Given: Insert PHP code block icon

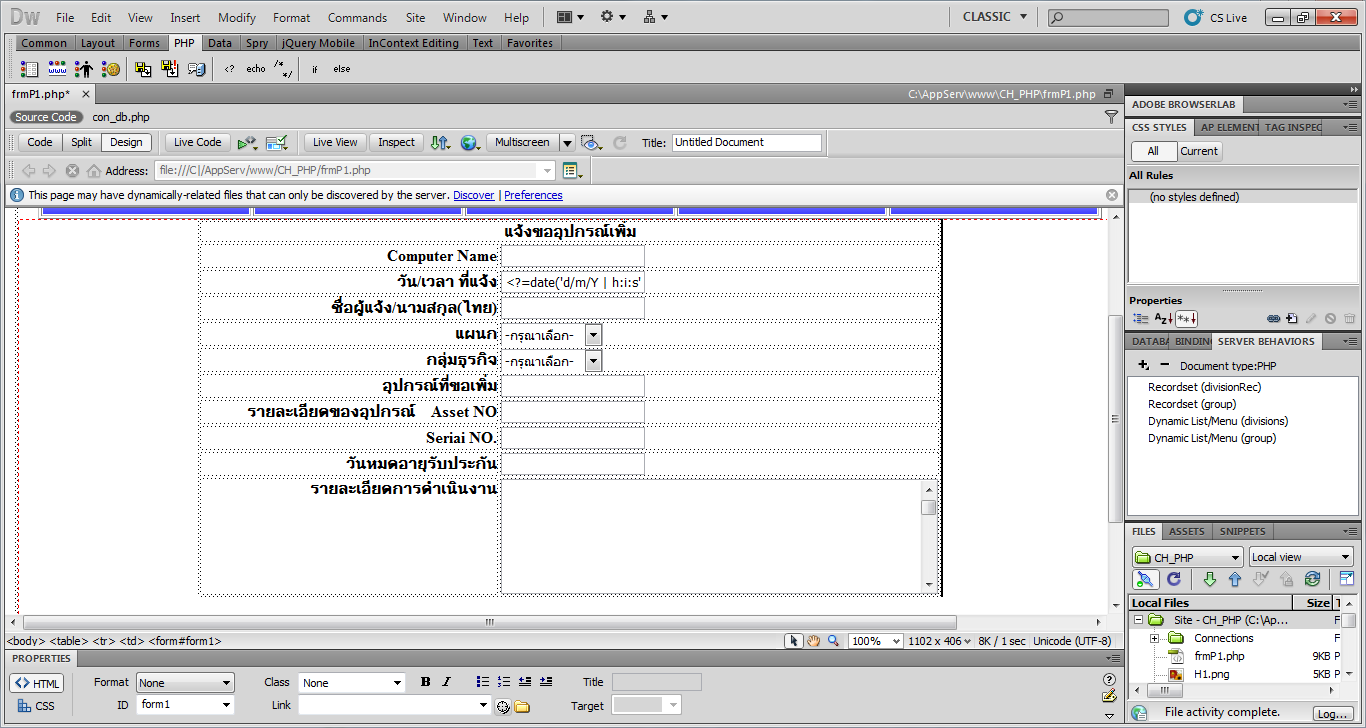Looking at the screenshot, I should 229,69.
